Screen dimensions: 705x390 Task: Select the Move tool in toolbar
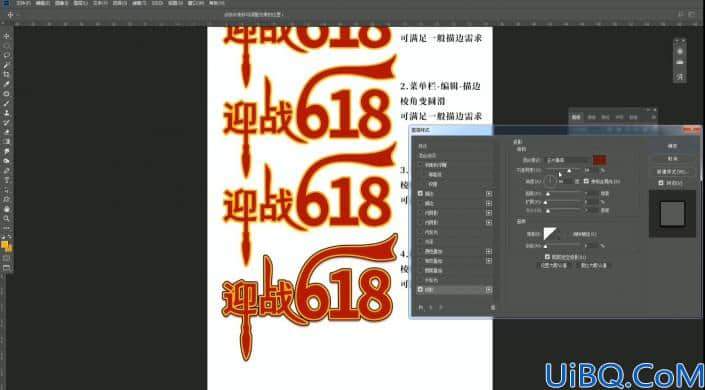pos(7,36)
